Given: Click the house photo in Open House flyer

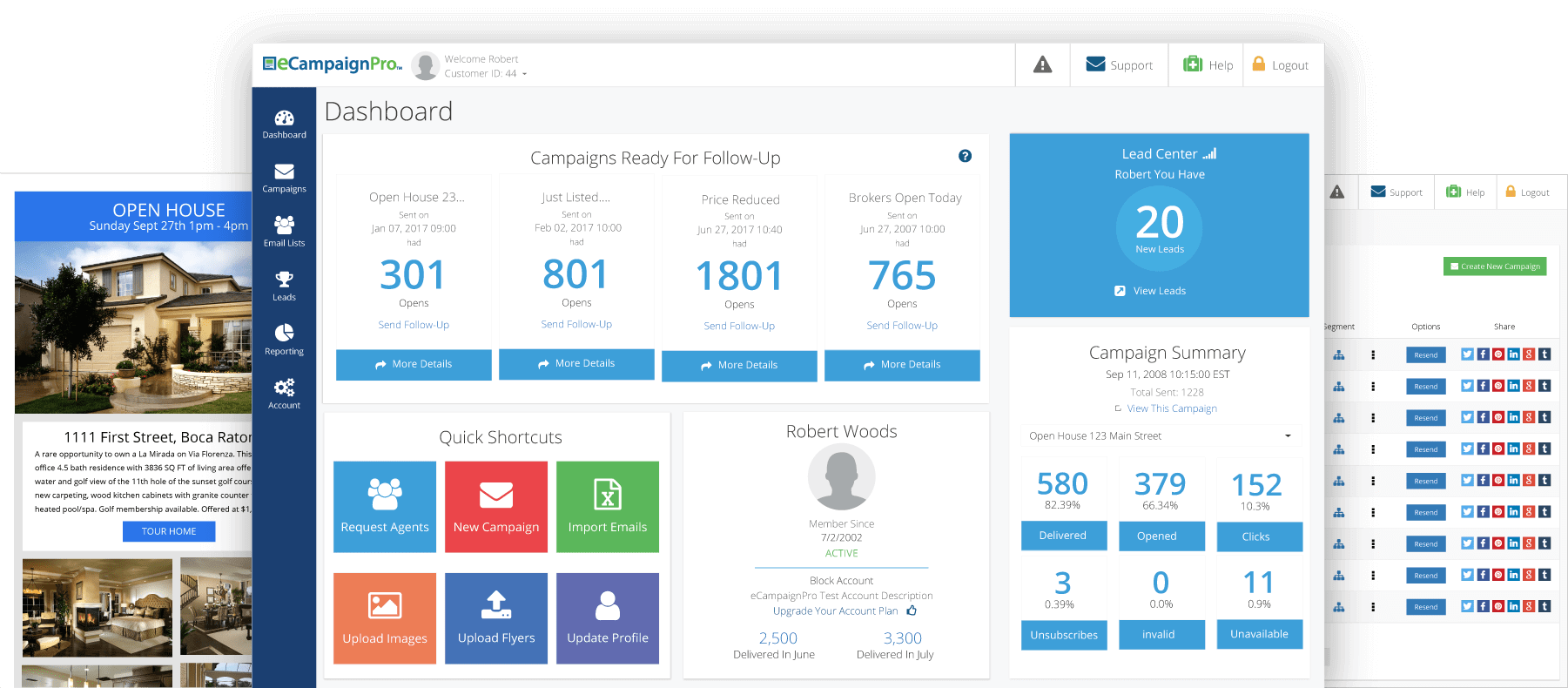Looking at the screenshot, I should 133,327.
